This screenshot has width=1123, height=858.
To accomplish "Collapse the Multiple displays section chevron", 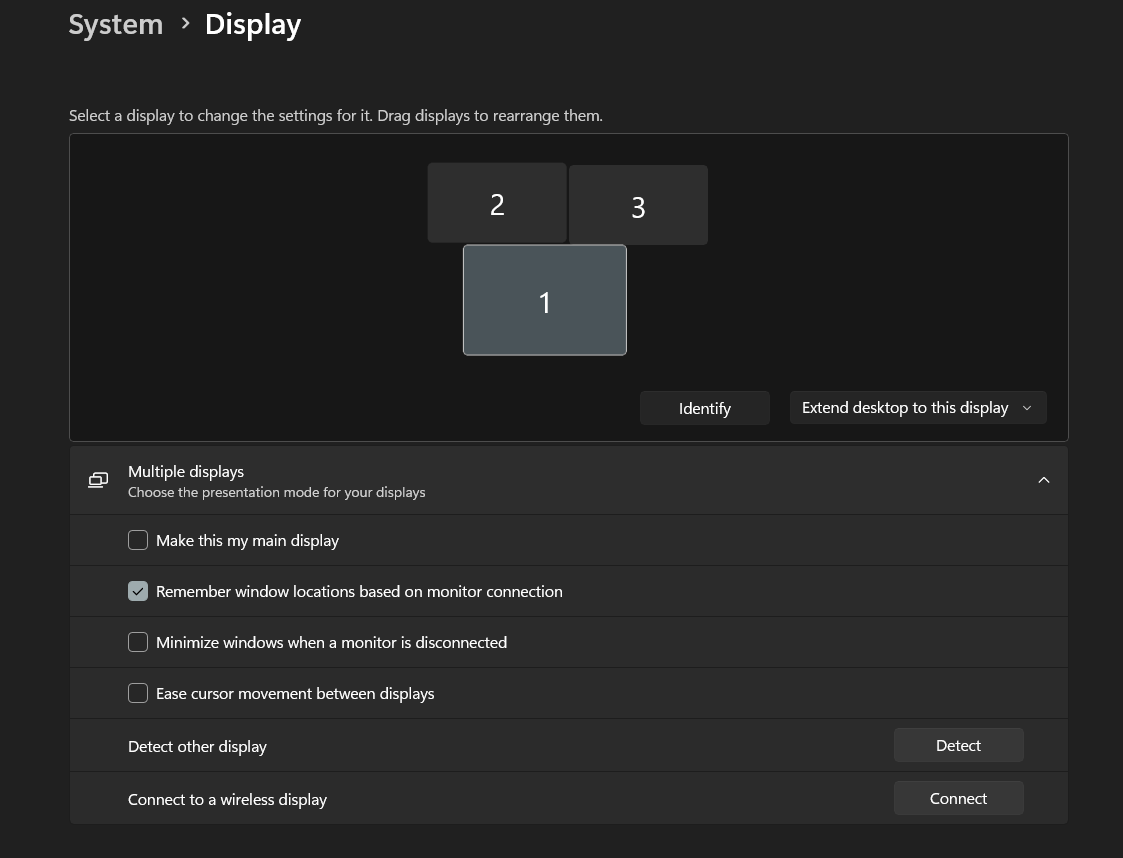I will [x=1044, y=480].
